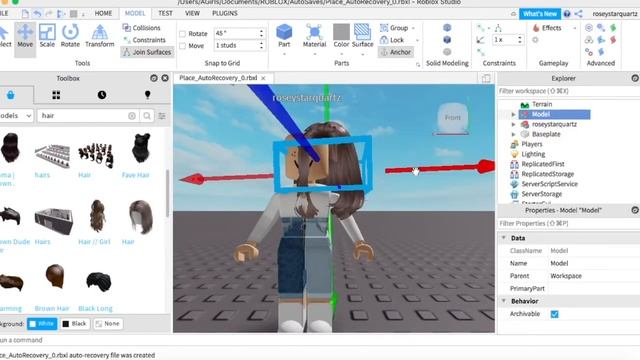Switch to the TEST tab
The width and height of the screenshot is (640, 360).
[x=165, y=13]
